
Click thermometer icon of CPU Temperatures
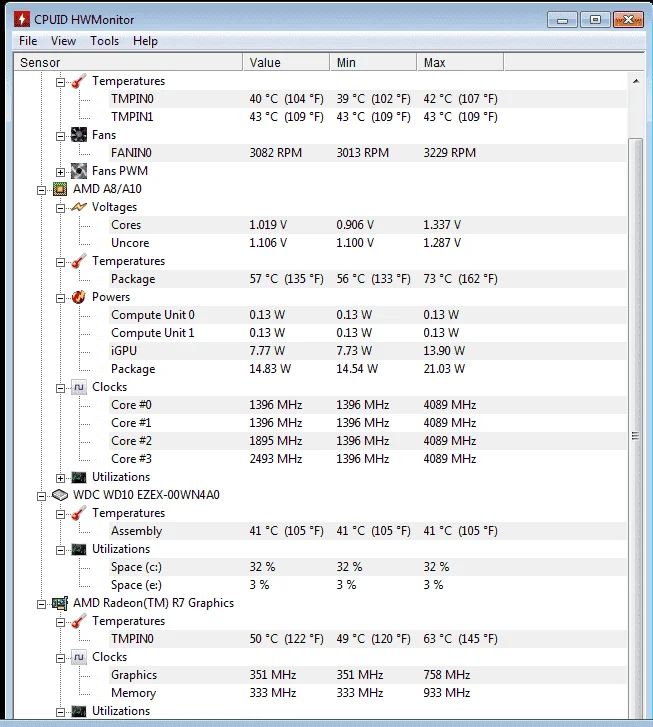coord(79,261)
